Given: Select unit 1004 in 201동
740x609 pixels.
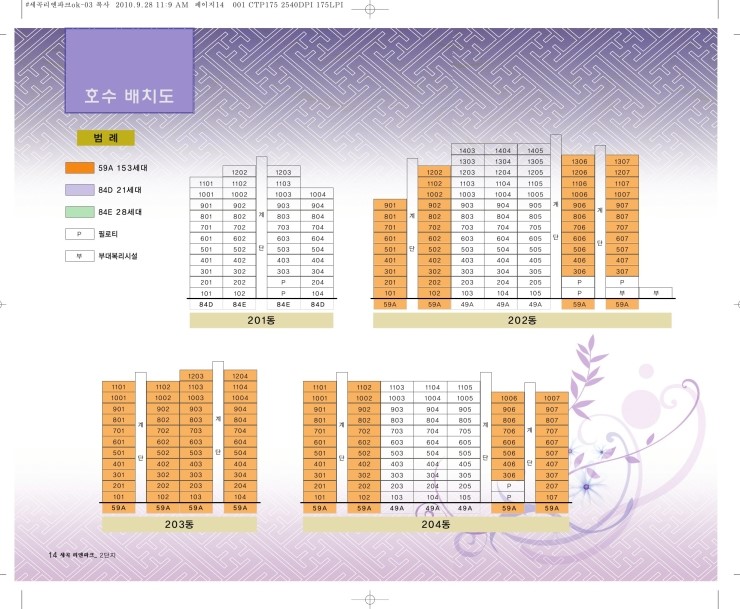Looking at the screenshot, I should coord(318,195).
